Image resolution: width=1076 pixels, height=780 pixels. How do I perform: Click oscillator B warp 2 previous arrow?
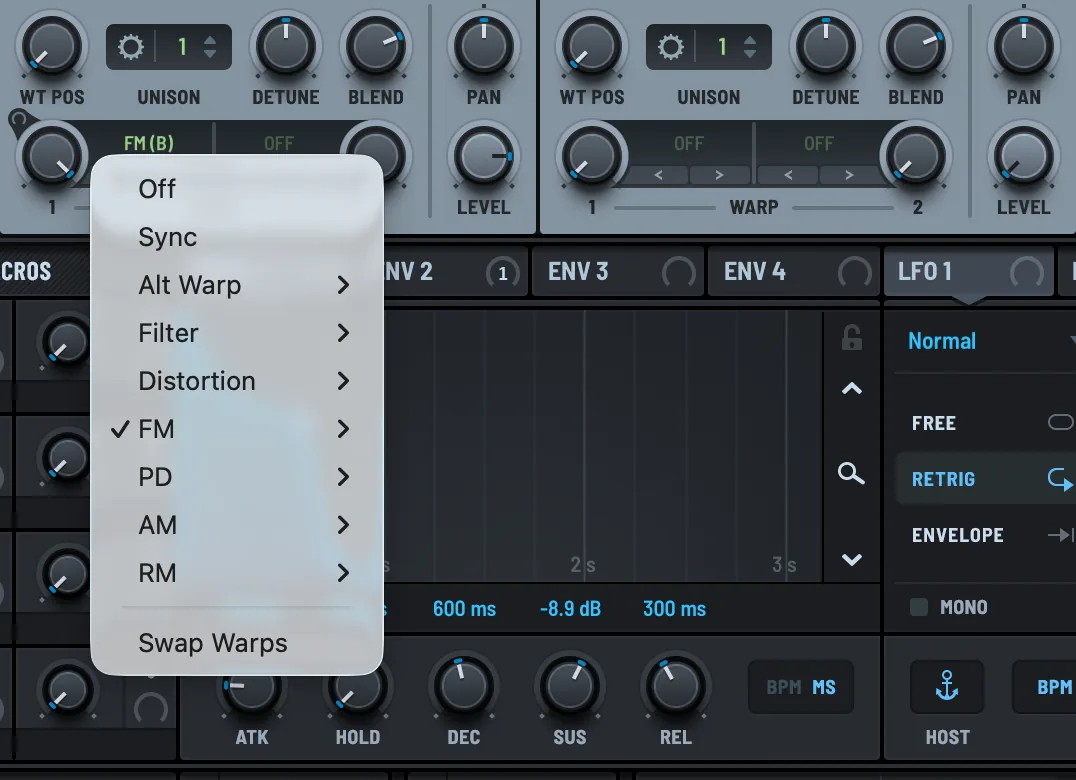tap(788, 175)
